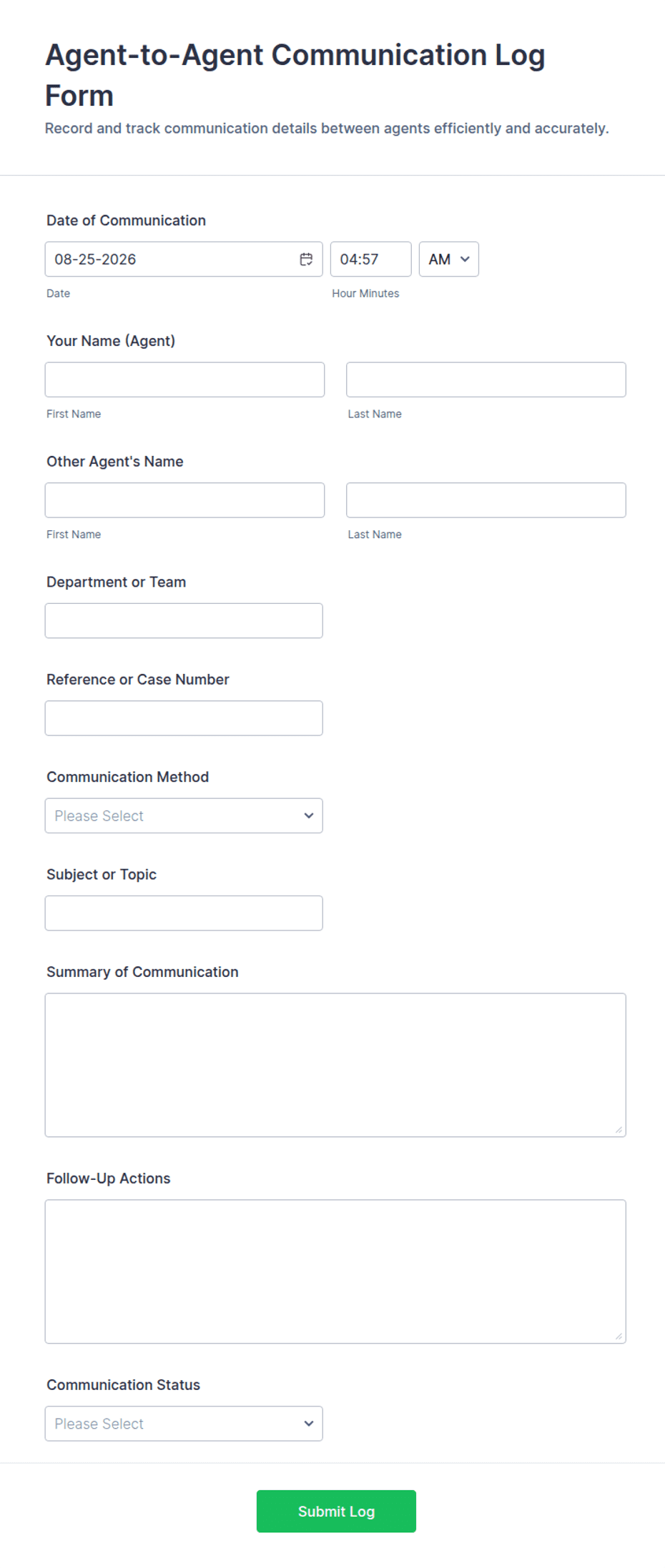Grab the Follow-Up Actions resize handle
665x1568 pixels.
click(619, 1336)
